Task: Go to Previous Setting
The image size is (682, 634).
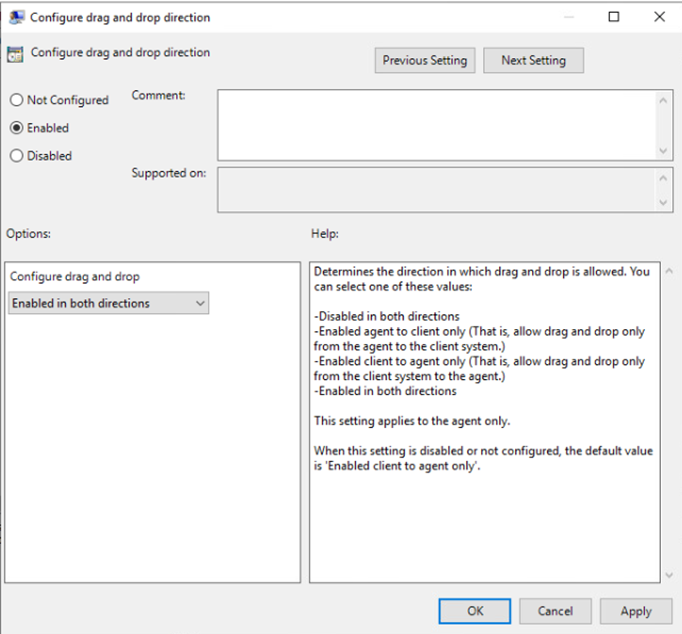Action: tap(425, 60)
